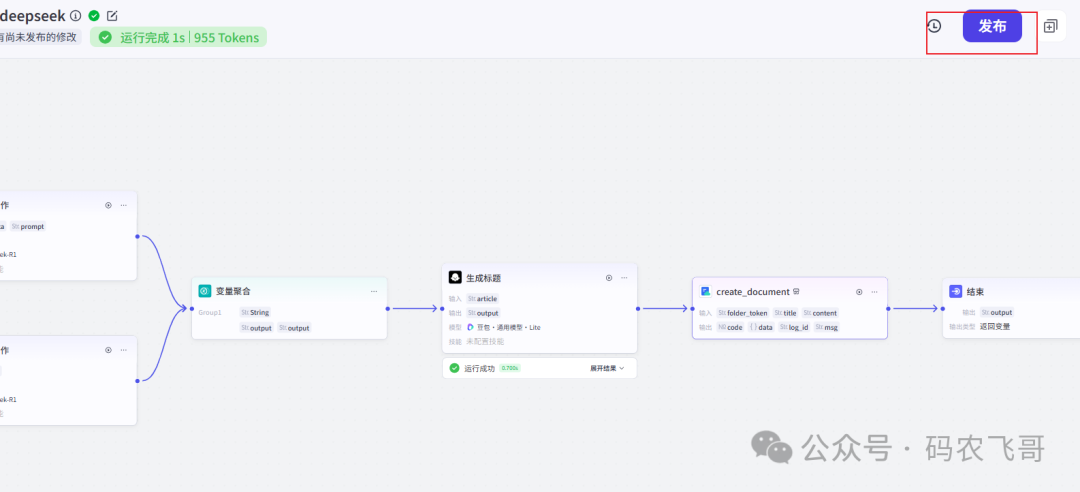Image resolution: width=1080 pixels, height=492 pixels.
Task: Click the create_document node title
Action: [753, 291]
